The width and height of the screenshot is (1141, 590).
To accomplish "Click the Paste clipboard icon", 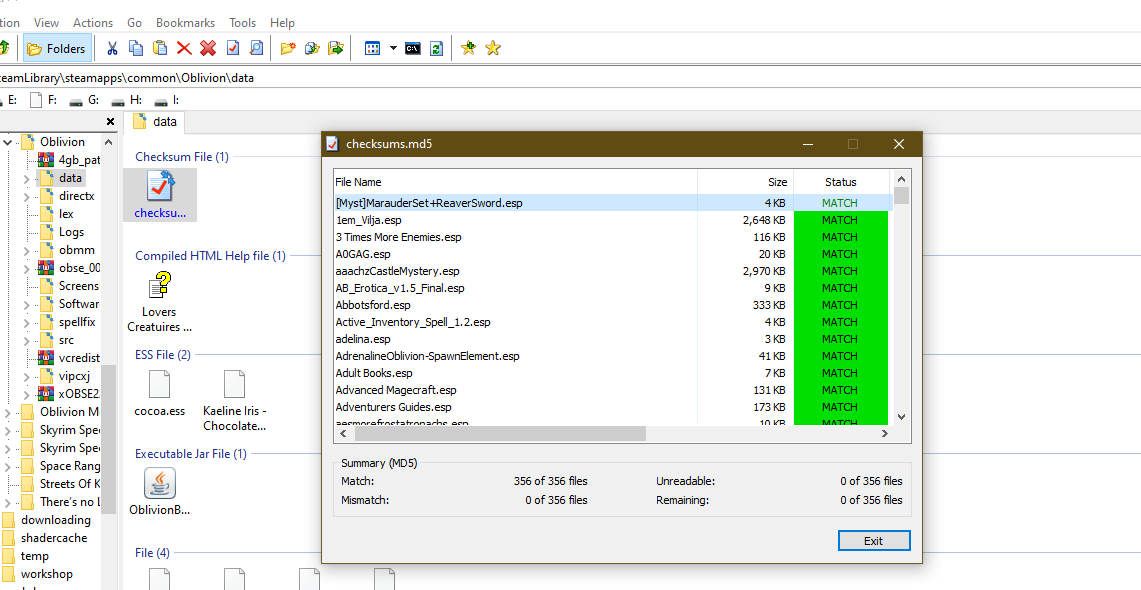I will pyautogui.click(x=160, y=49).
